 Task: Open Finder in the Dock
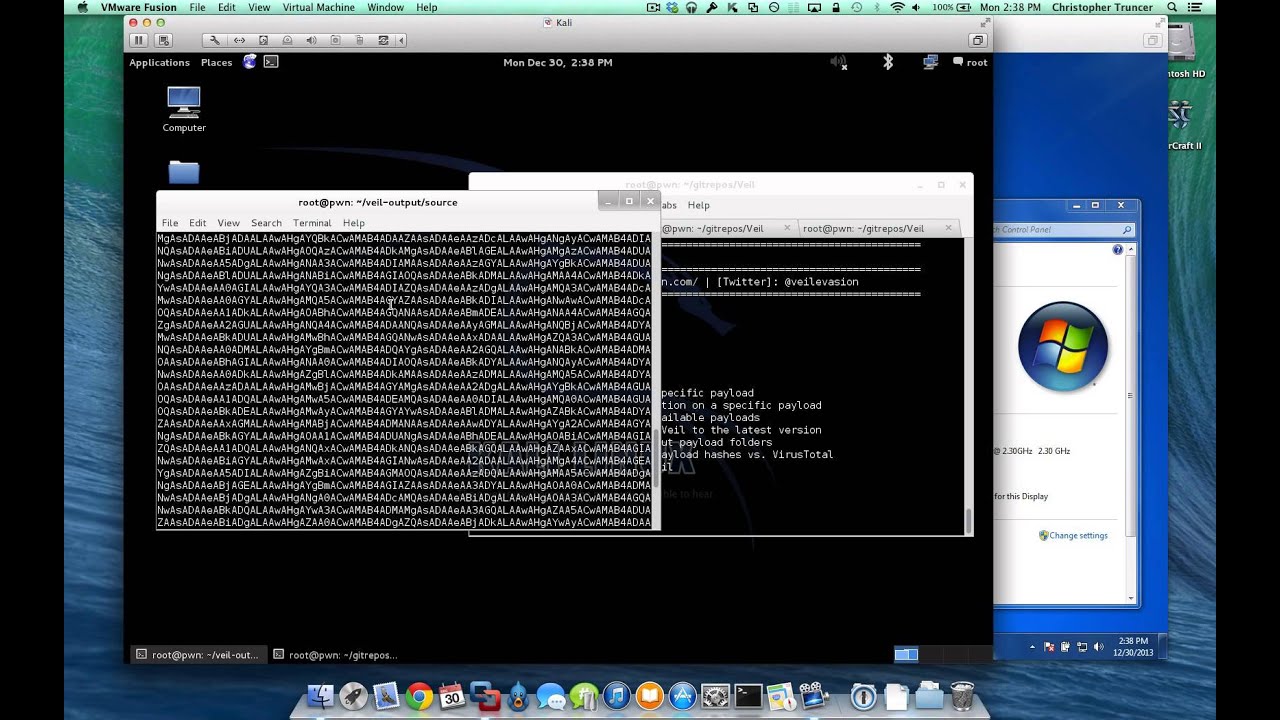coord(320,695)
